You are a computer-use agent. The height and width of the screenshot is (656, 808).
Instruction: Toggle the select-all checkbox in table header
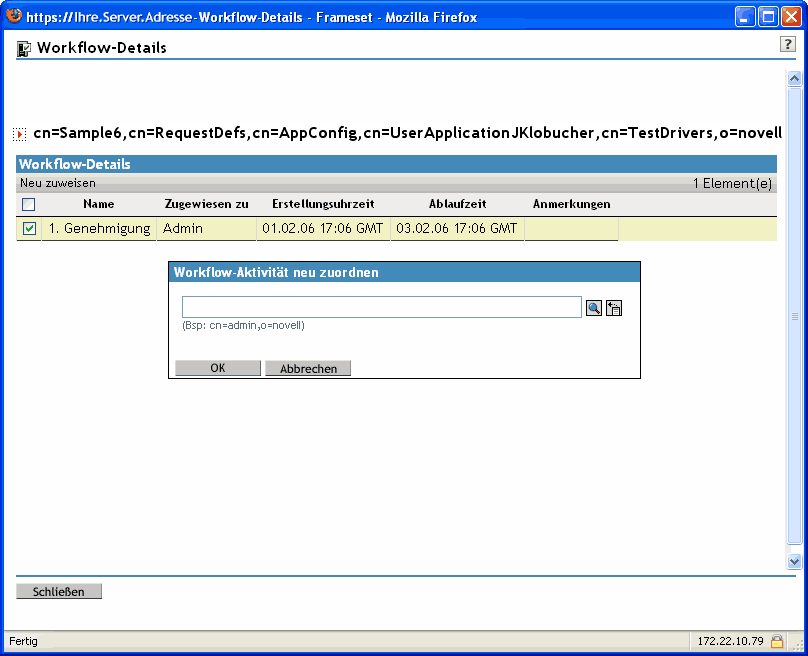pos(29,205)
